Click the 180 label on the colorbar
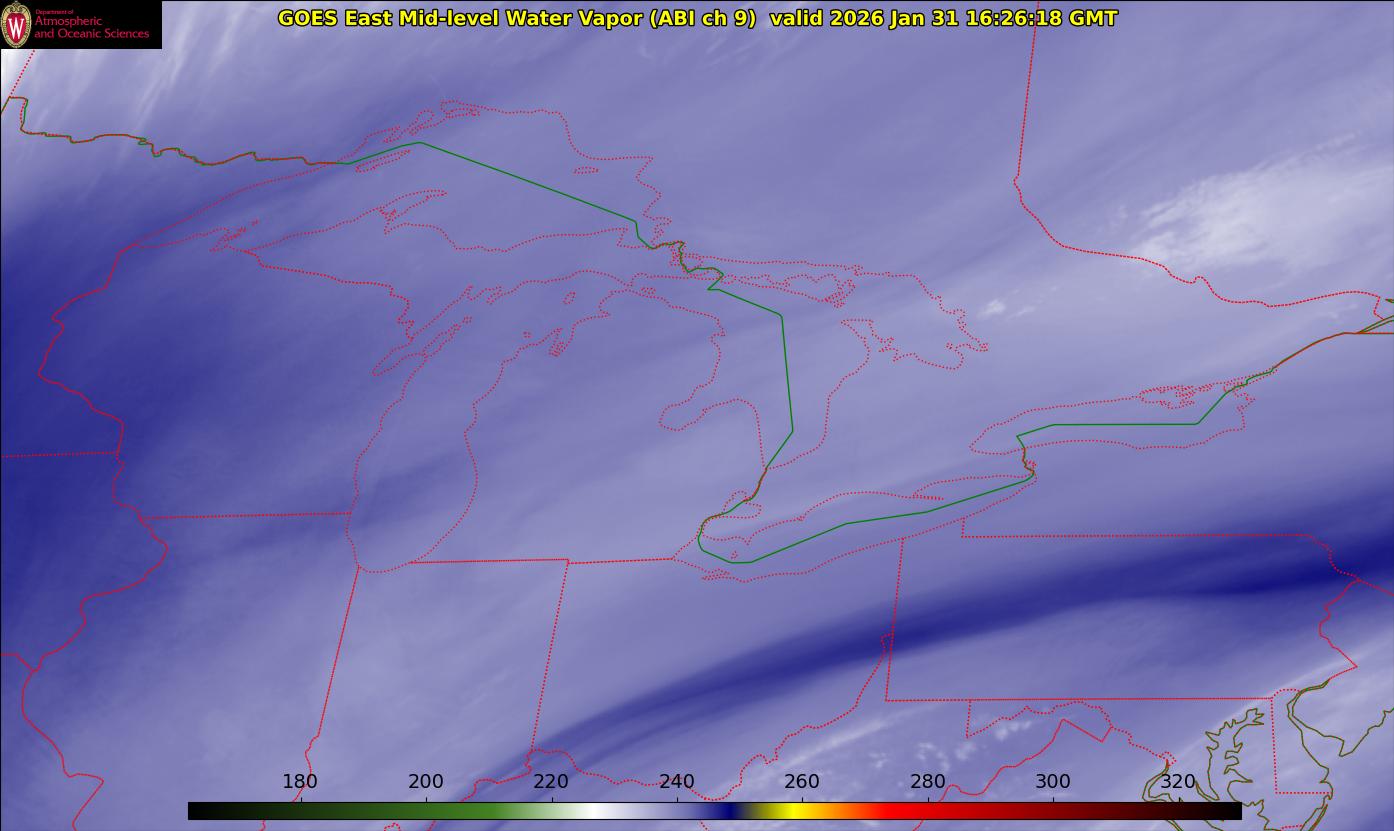The image size is (1394, 831). click(x=300, y=781)
